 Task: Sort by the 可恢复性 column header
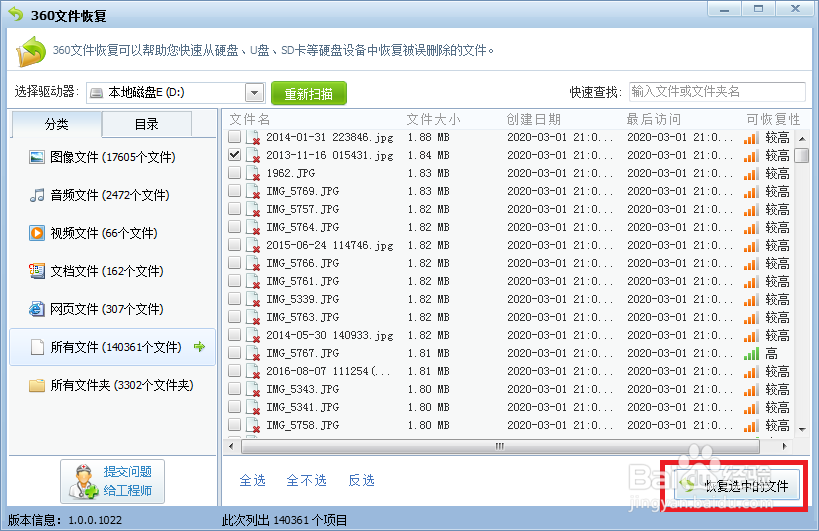pyautogui.click(x=773, y=120)
